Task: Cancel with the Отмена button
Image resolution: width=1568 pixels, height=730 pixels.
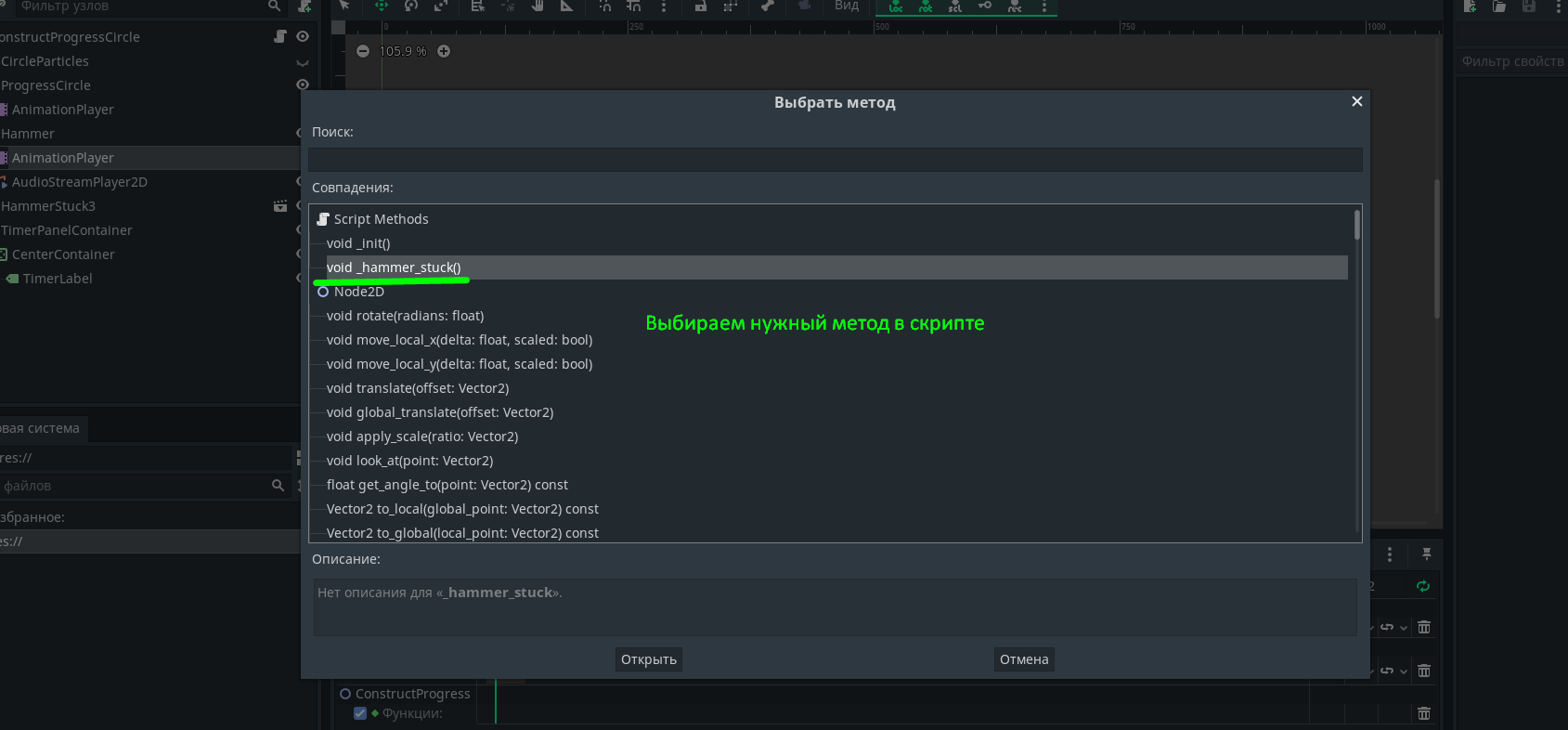Action: point(1024,659)
